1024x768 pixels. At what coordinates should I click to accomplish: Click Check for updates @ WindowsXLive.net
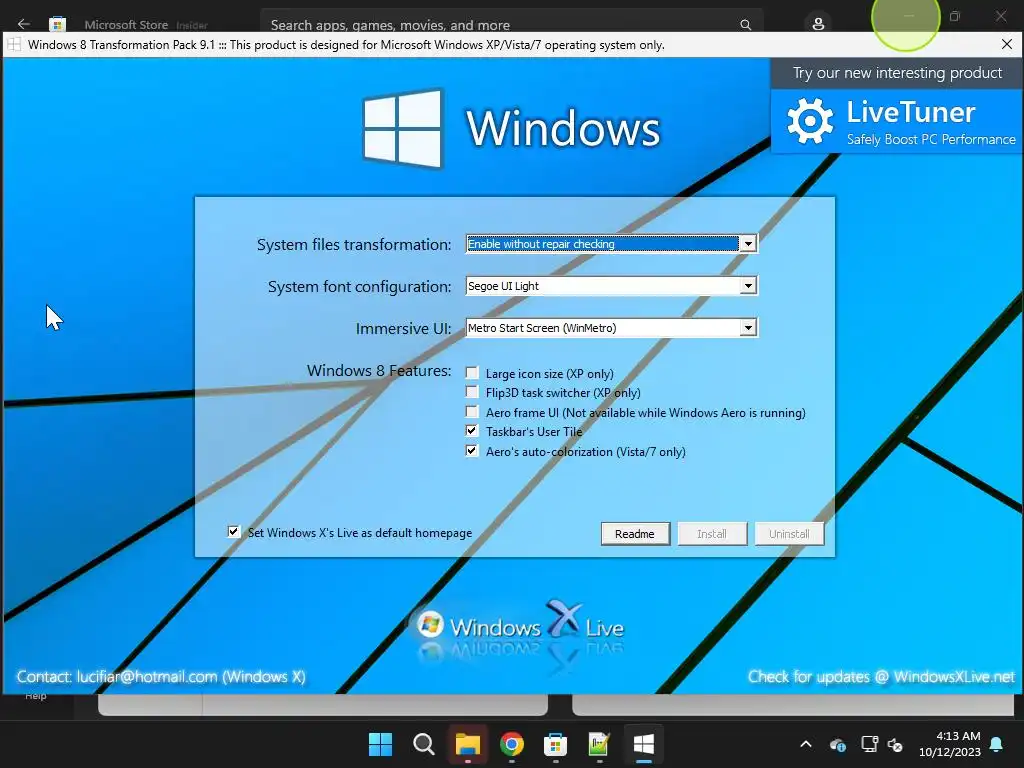881,677
